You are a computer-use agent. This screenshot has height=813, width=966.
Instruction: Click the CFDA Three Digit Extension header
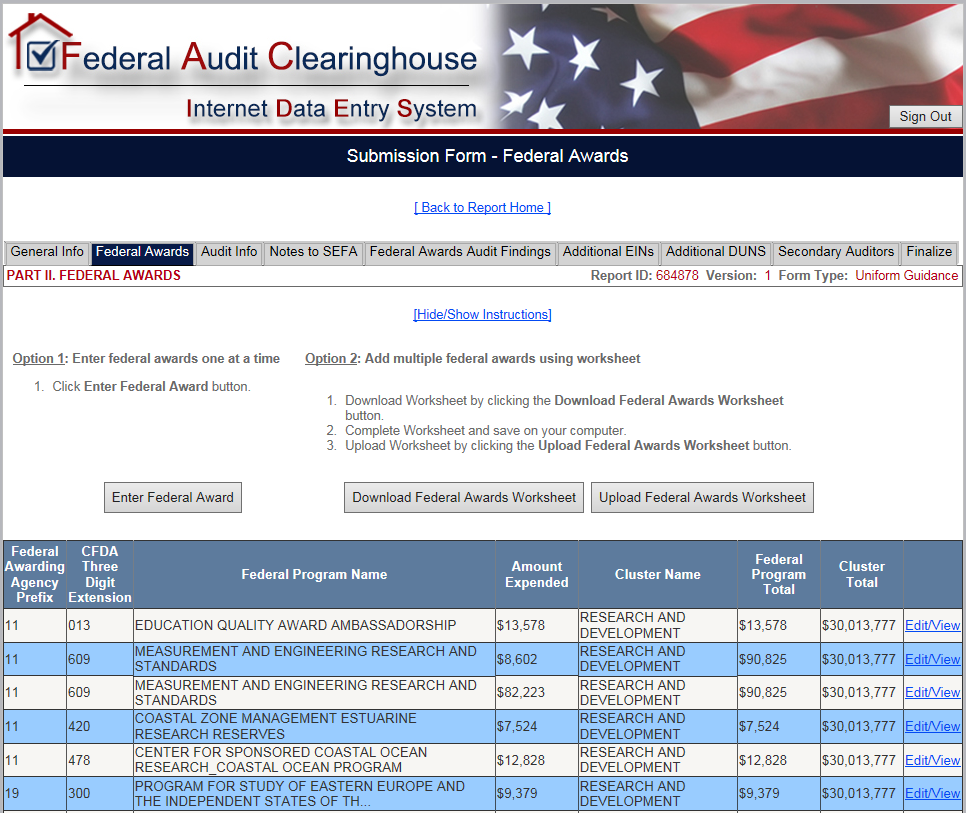coord(100,575)
